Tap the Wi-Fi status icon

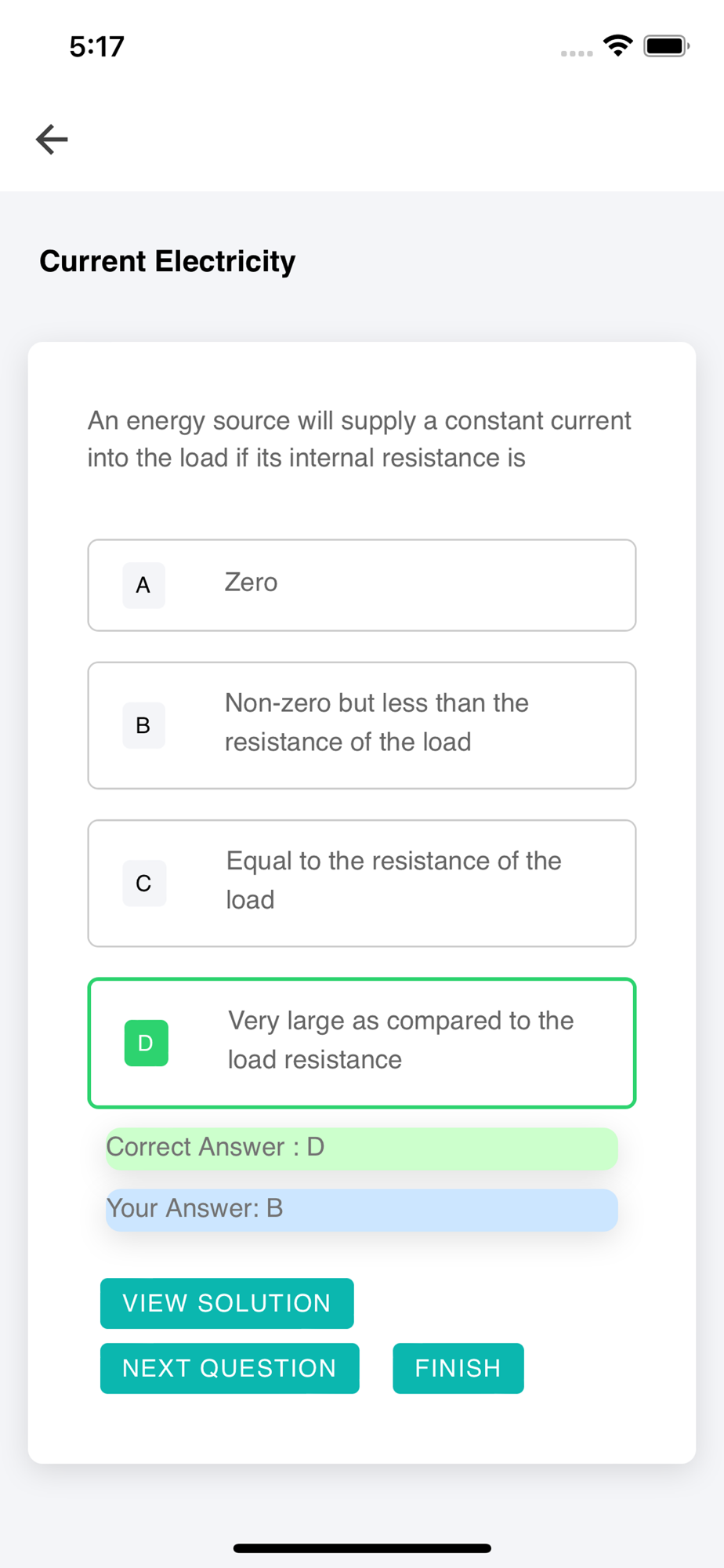(618, 46)
